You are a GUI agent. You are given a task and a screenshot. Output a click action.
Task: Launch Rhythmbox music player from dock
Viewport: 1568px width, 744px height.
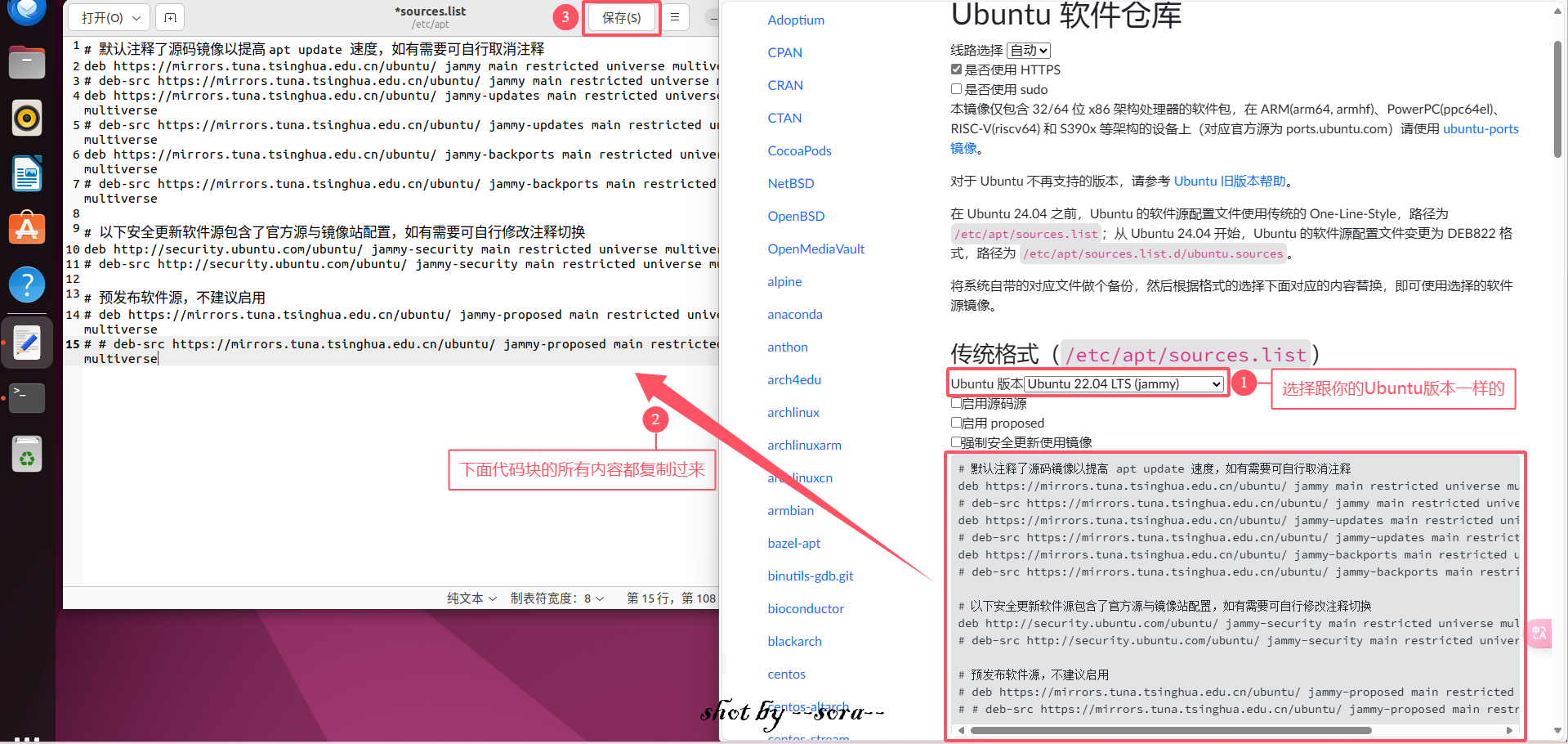[x=27, y=119]
